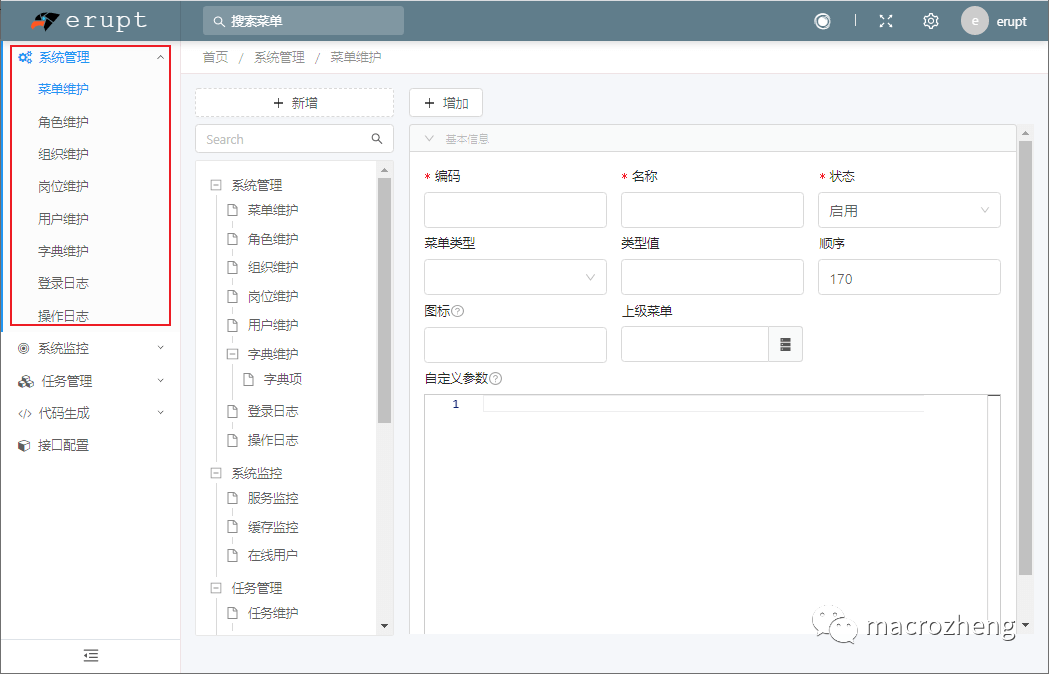Open the settings gear icon

[931, 21]
